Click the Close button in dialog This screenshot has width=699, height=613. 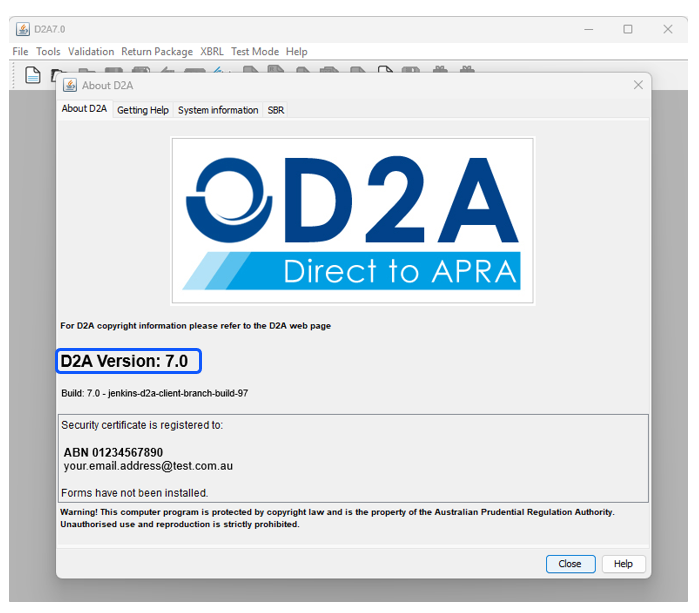[570, 564]
